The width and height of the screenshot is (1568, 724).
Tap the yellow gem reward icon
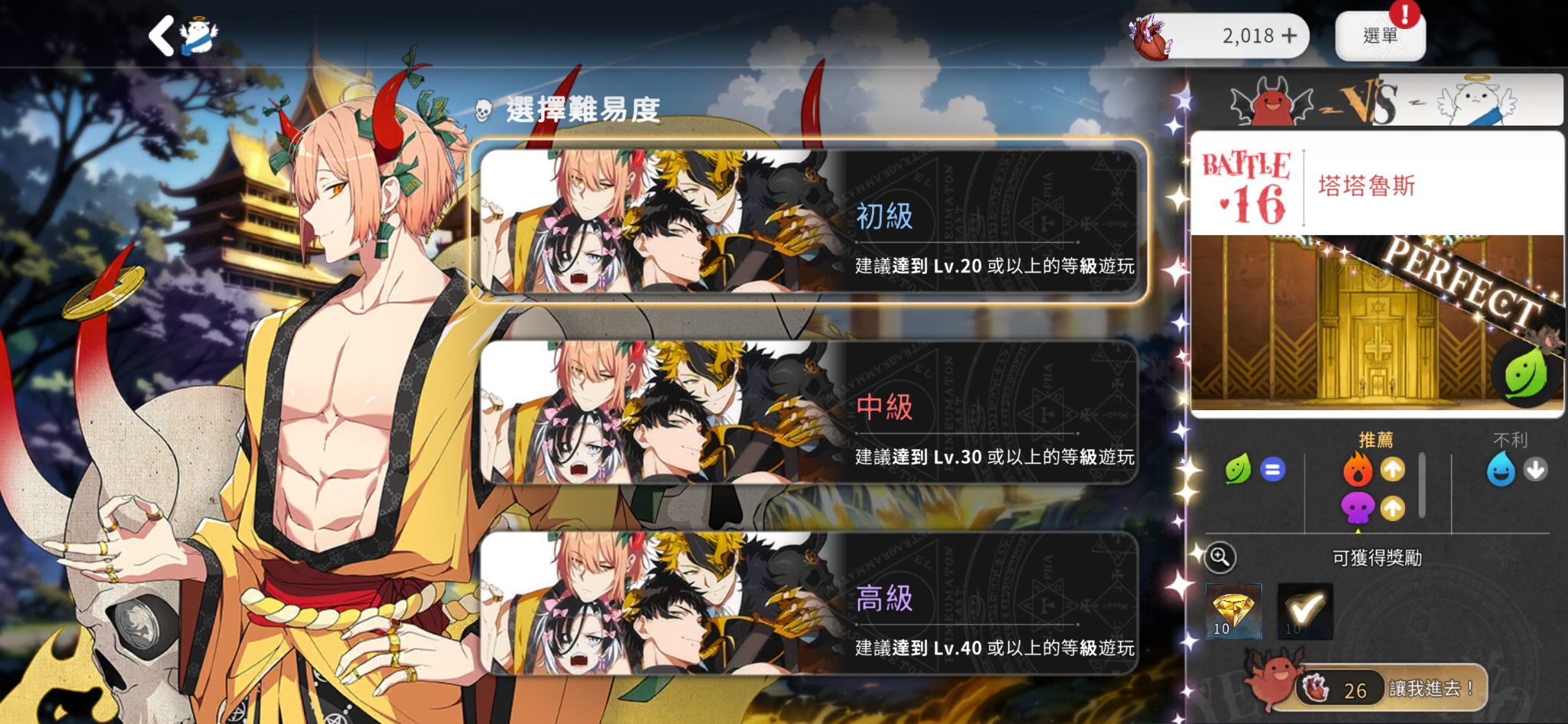pos(1233,611)
